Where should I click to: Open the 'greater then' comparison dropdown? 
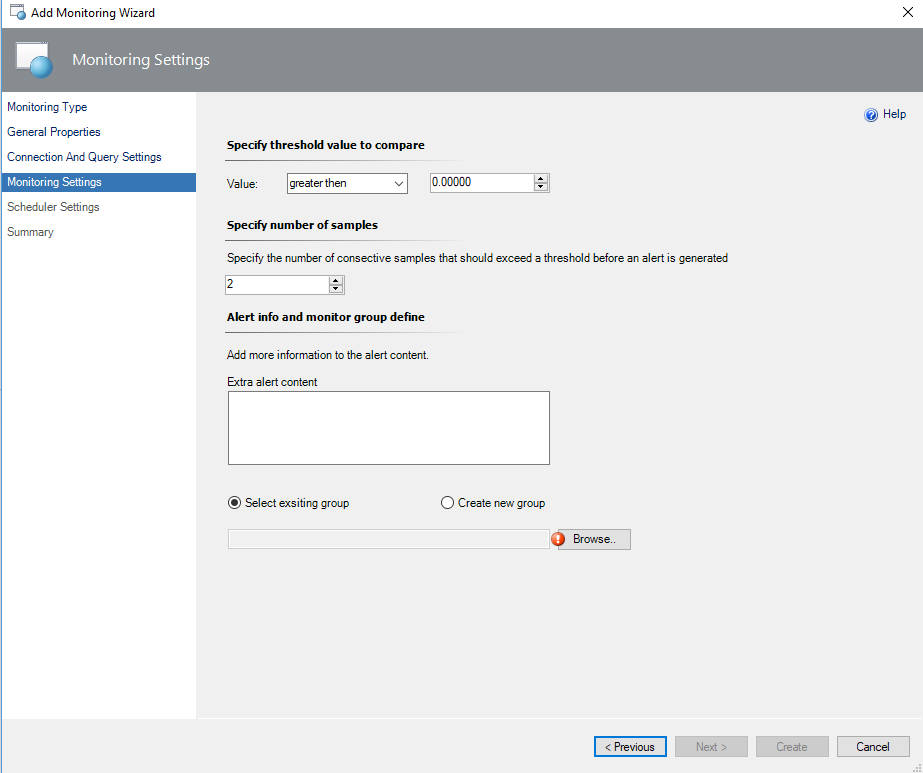[347, 183]
